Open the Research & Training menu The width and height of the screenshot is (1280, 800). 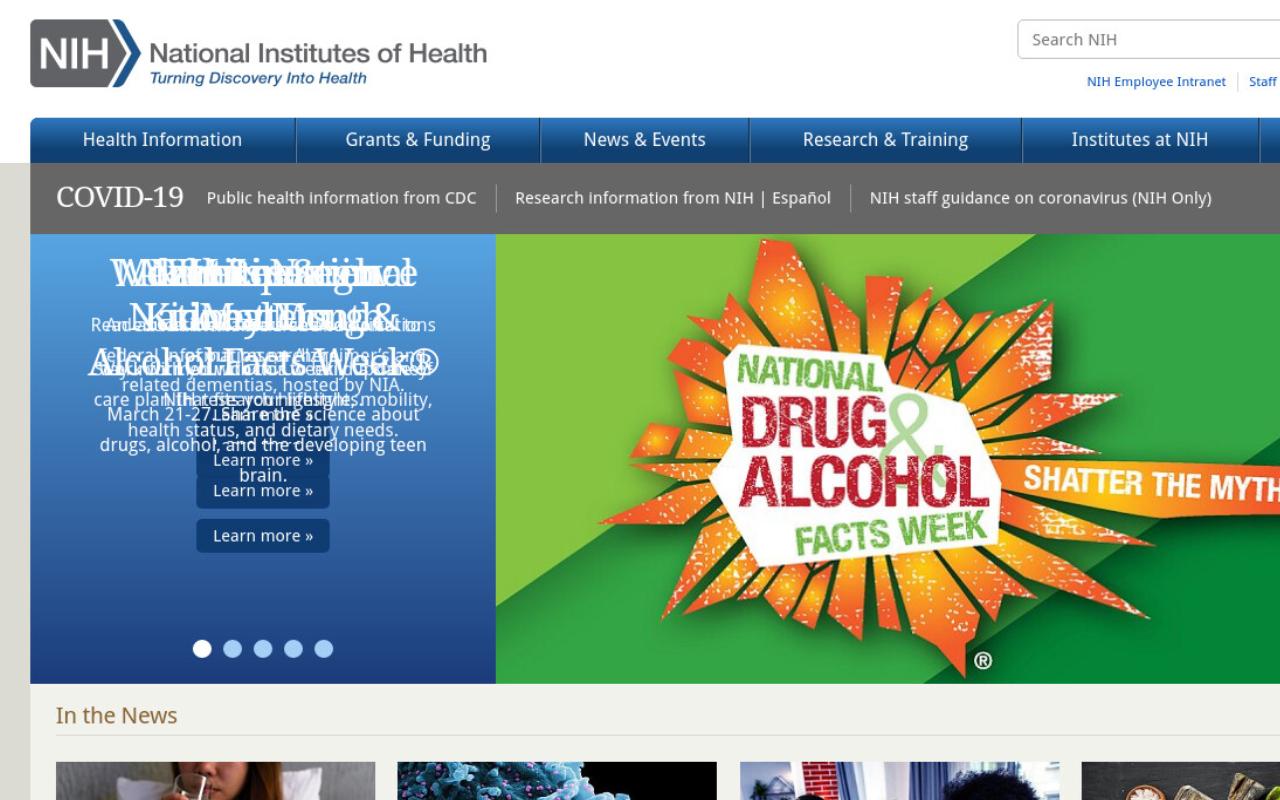pyautogui.click(x=885, y=140)
